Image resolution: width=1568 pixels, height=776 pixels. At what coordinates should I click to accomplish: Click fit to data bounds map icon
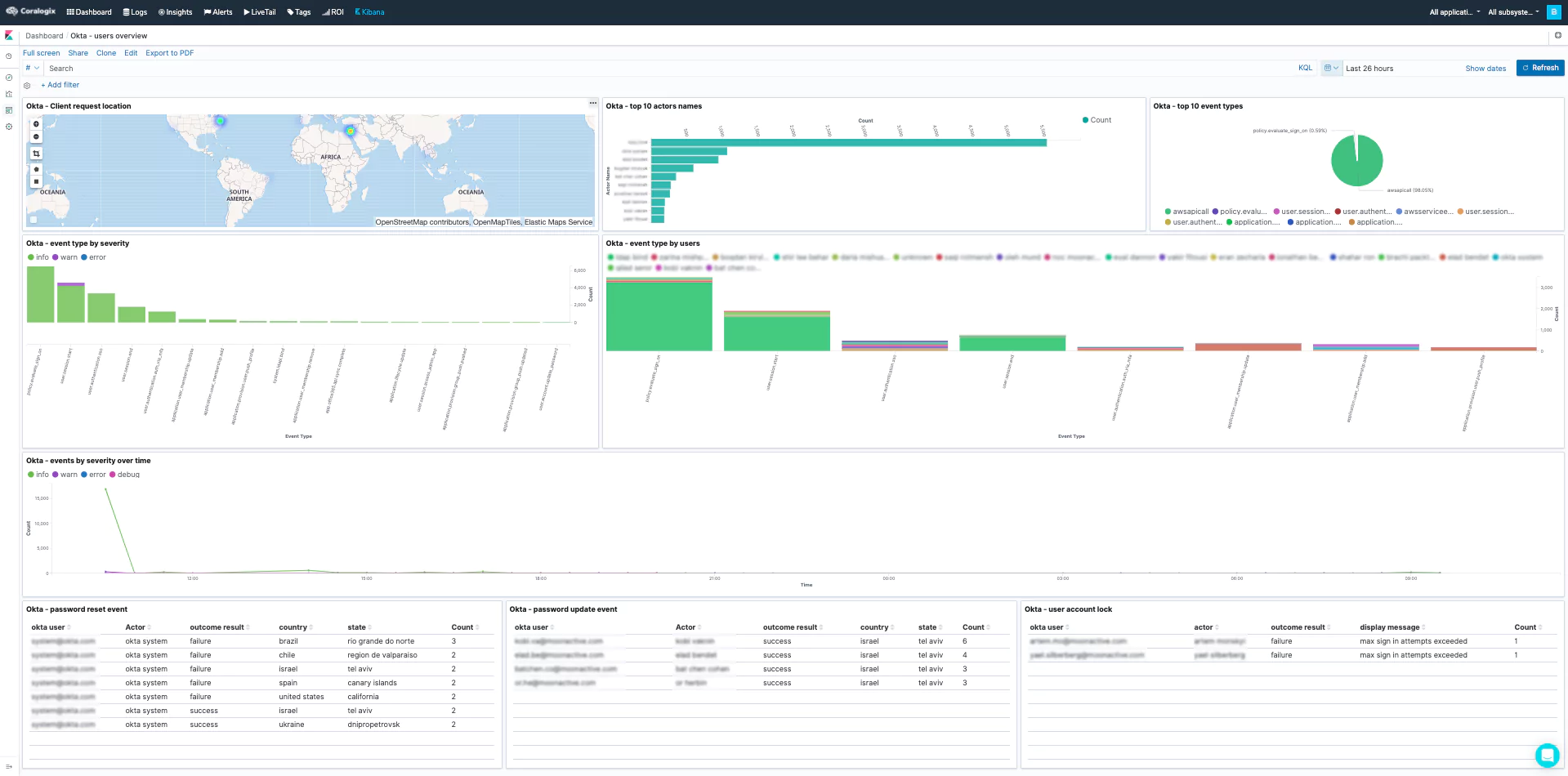click(36, 154)
